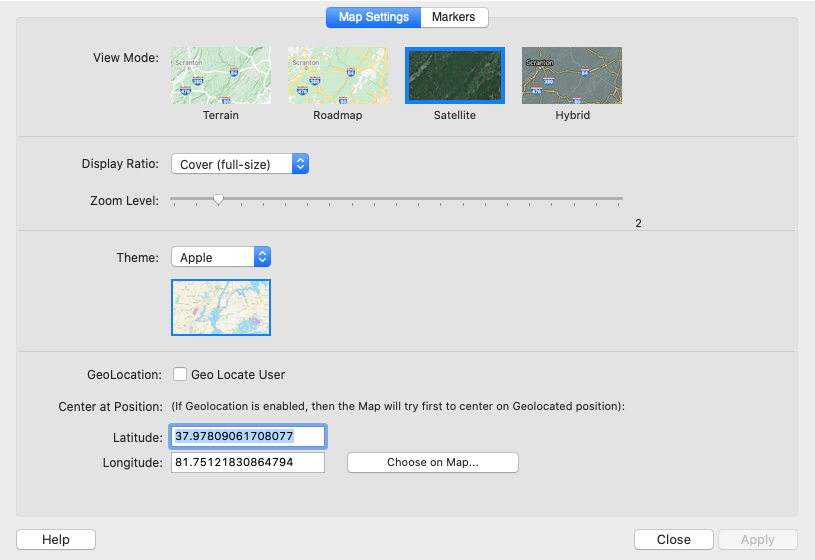Open the Display Ratio dropdown
The image size is (815, 560).
point(240,164)
